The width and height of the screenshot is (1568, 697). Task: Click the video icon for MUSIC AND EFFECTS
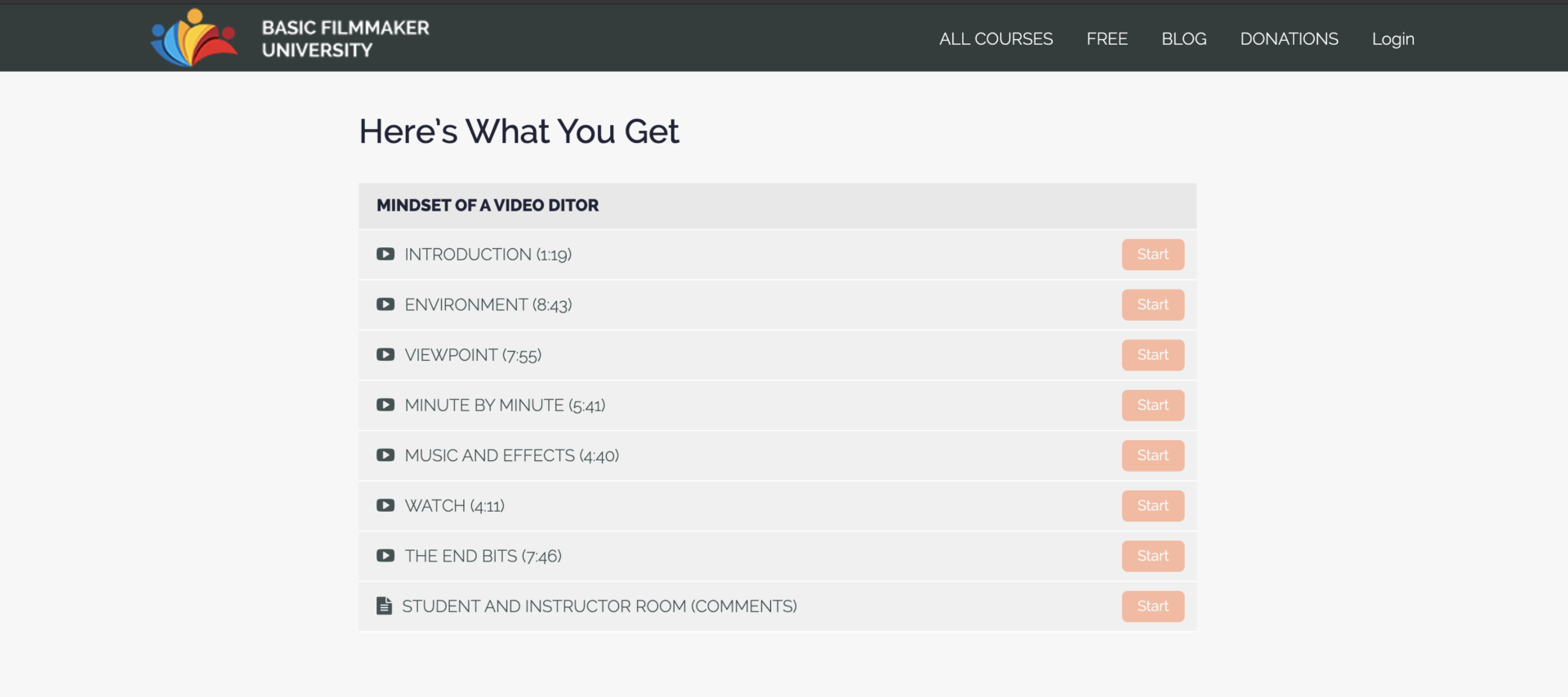385,455
